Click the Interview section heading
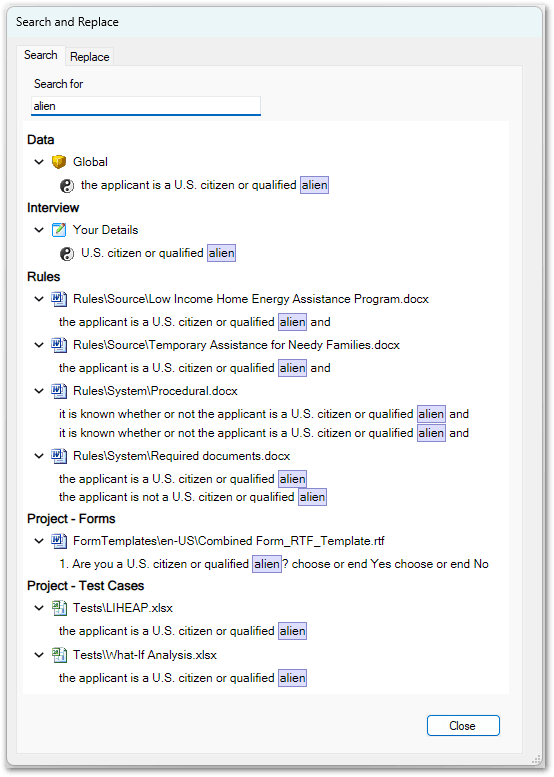554x777 pixels. click(53, 208)
